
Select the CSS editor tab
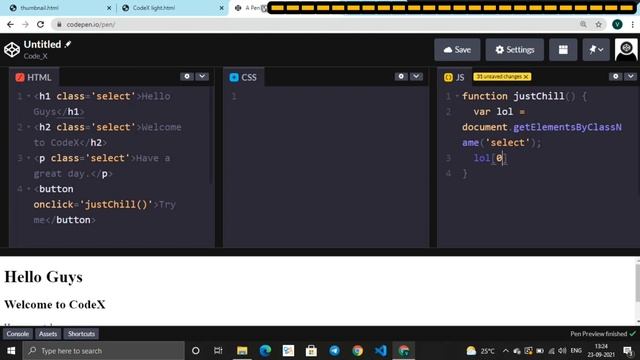pos(243,77)
